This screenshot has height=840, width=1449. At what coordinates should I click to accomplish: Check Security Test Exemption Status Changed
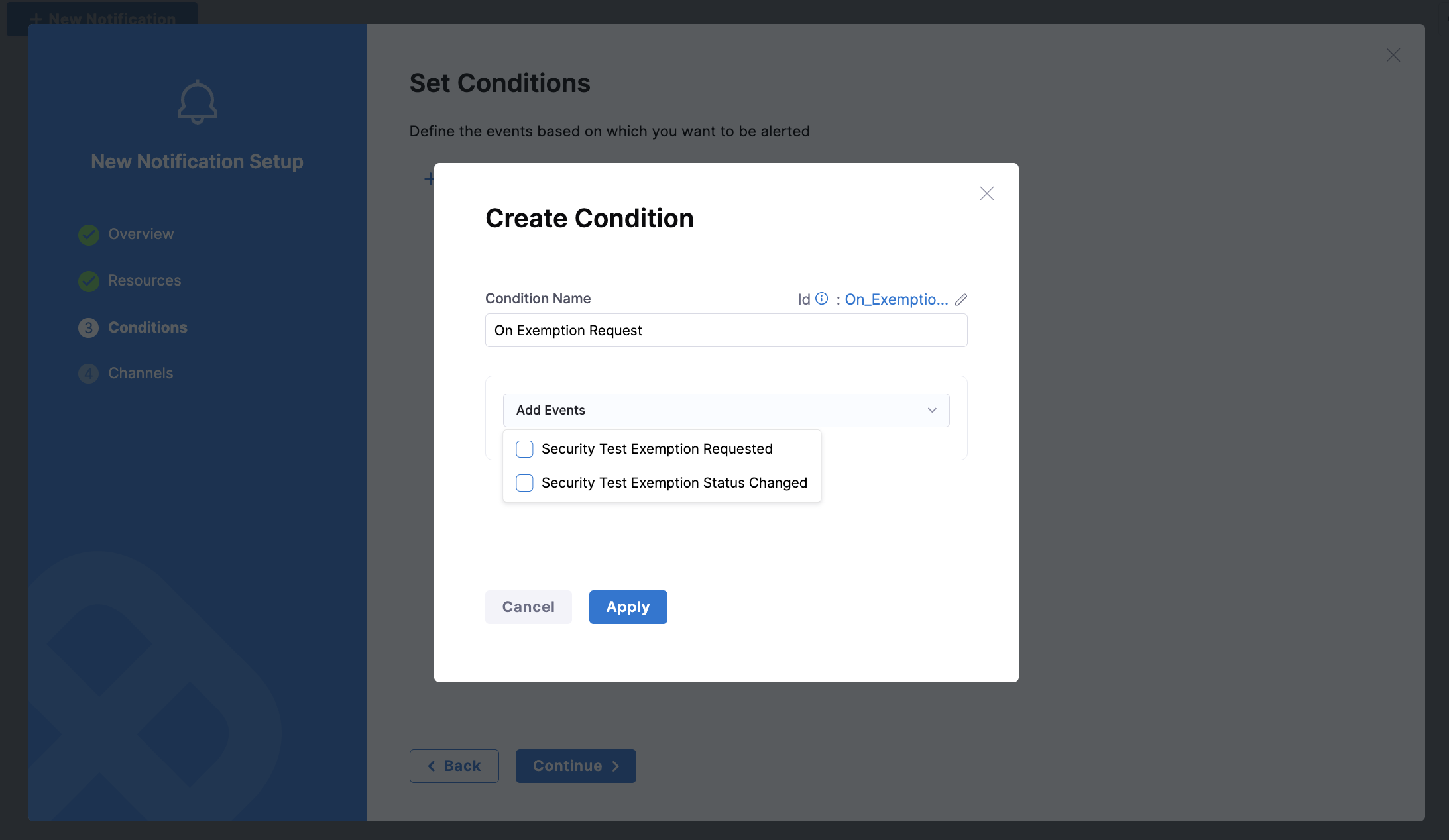pos(524,483)
